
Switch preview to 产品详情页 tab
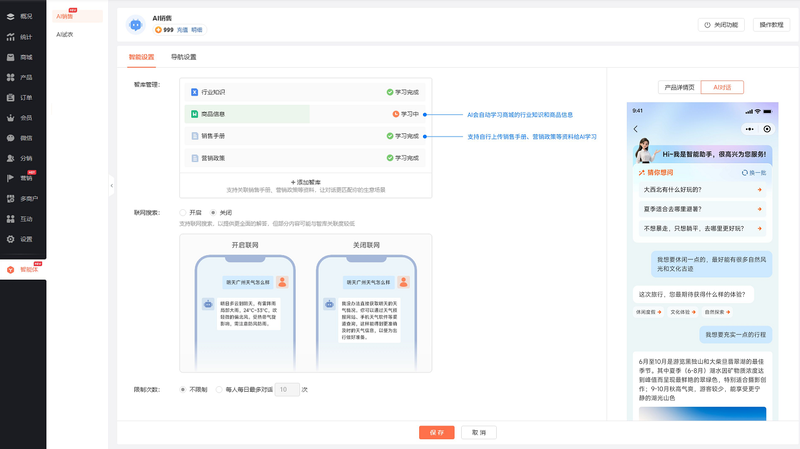coord(679,87)
